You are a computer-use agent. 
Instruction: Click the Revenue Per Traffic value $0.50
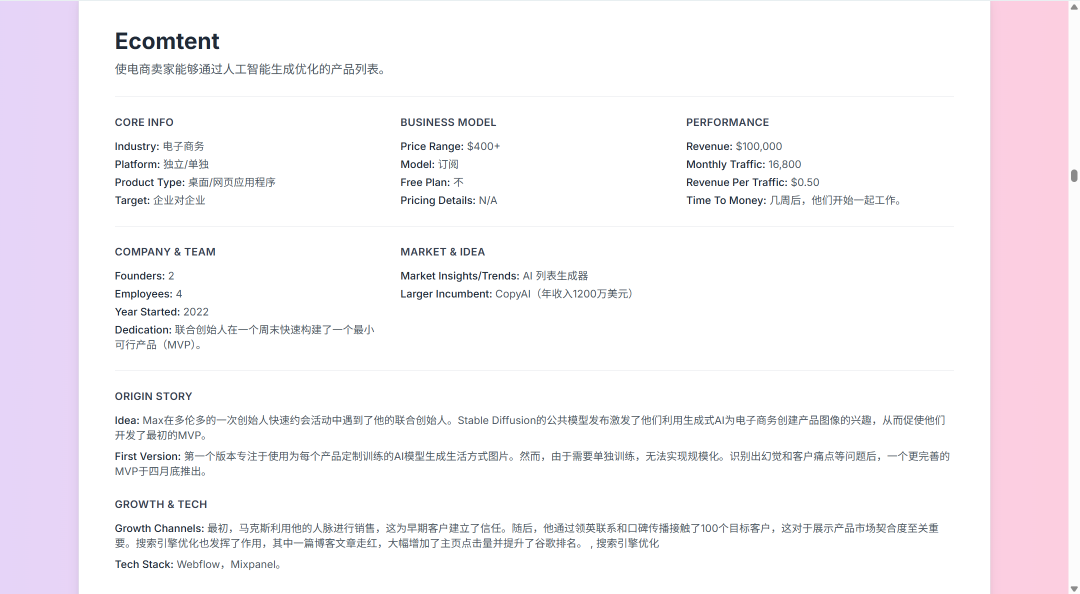(805, 182)
